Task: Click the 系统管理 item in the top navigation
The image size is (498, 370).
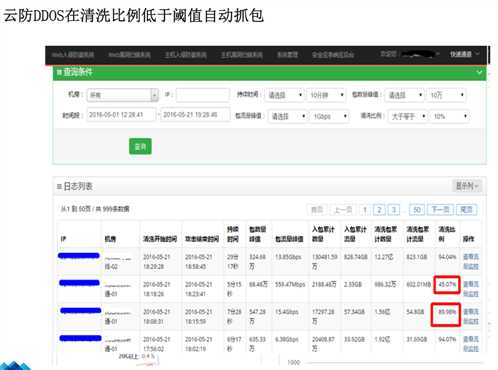Action: (288, 54)
